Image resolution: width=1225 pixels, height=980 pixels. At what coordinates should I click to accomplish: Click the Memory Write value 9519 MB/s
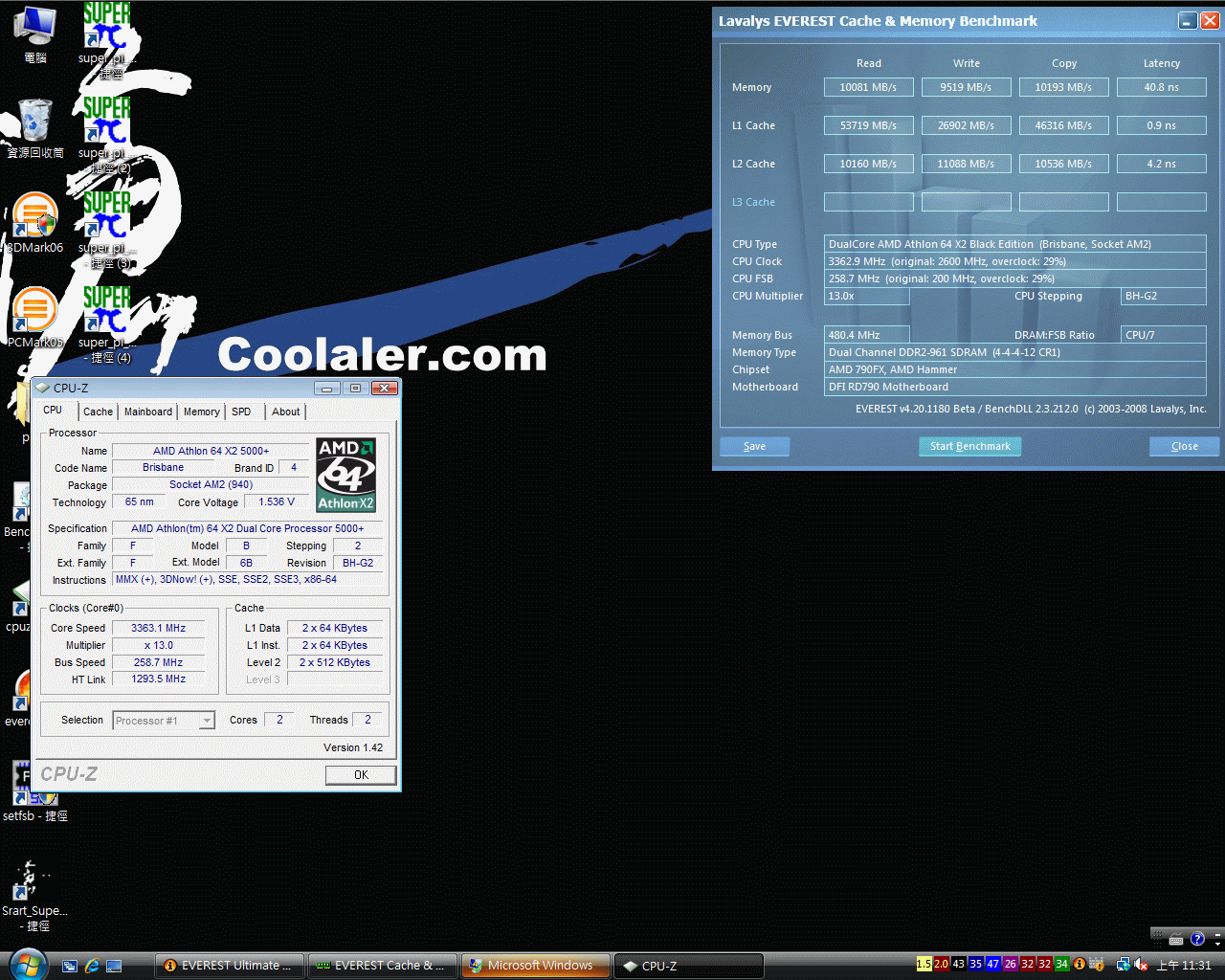pyautogui.click(x=967, y=87)
